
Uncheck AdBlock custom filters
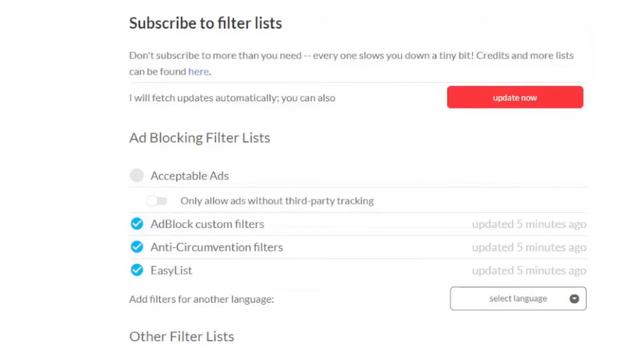click(x=137, y=224)
